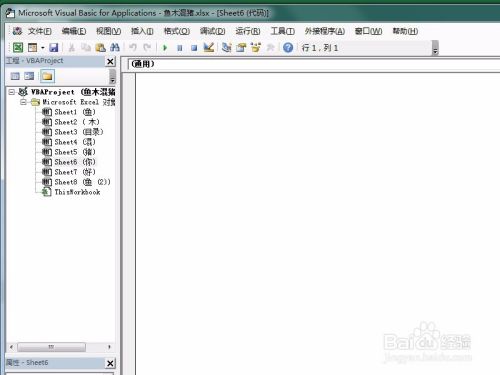
Task: Click the Find binoculars icon
Action: pos(115,48)
